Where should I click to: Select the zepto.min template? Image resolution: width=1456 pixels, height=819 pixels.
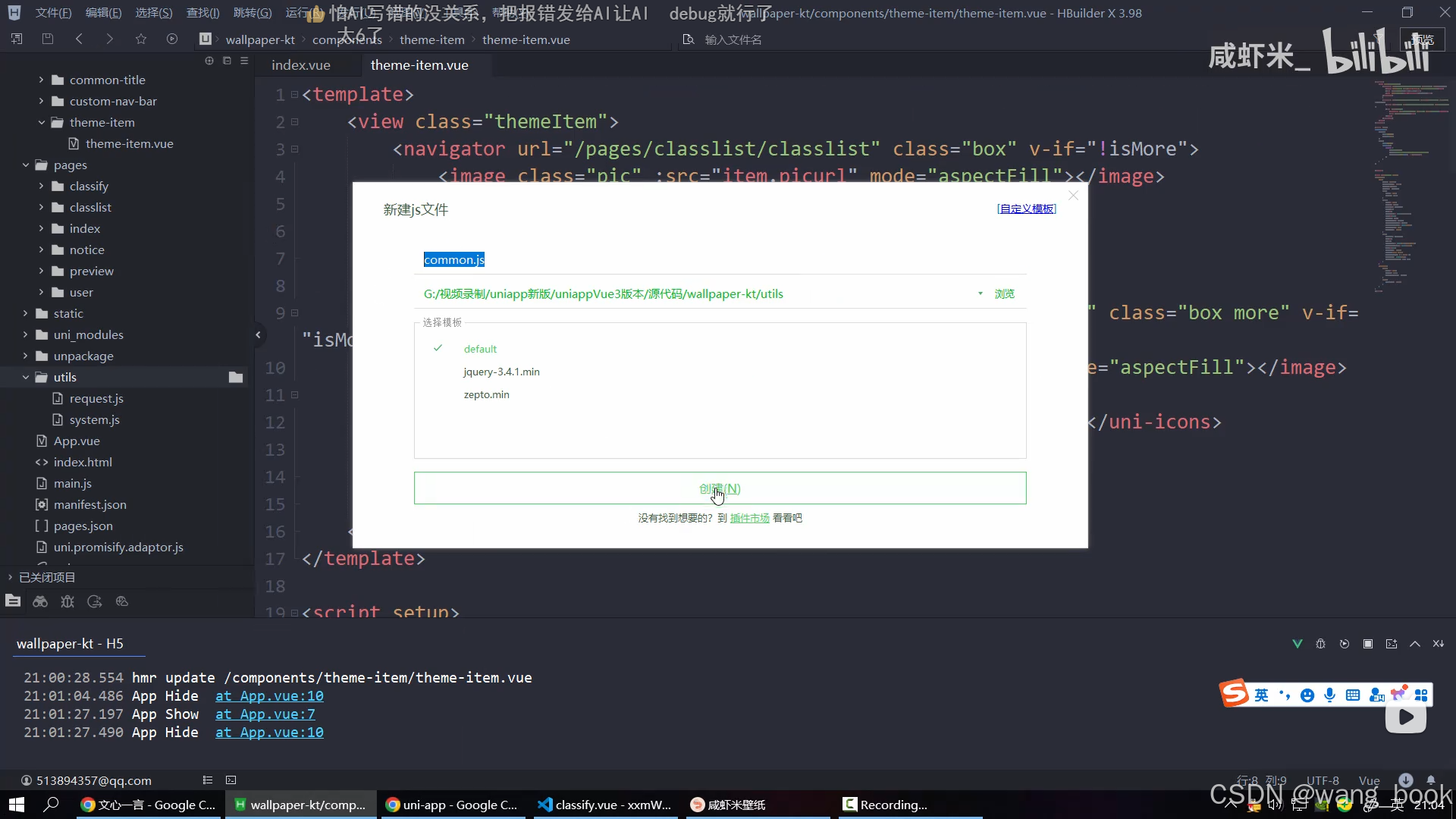[486, 394]
